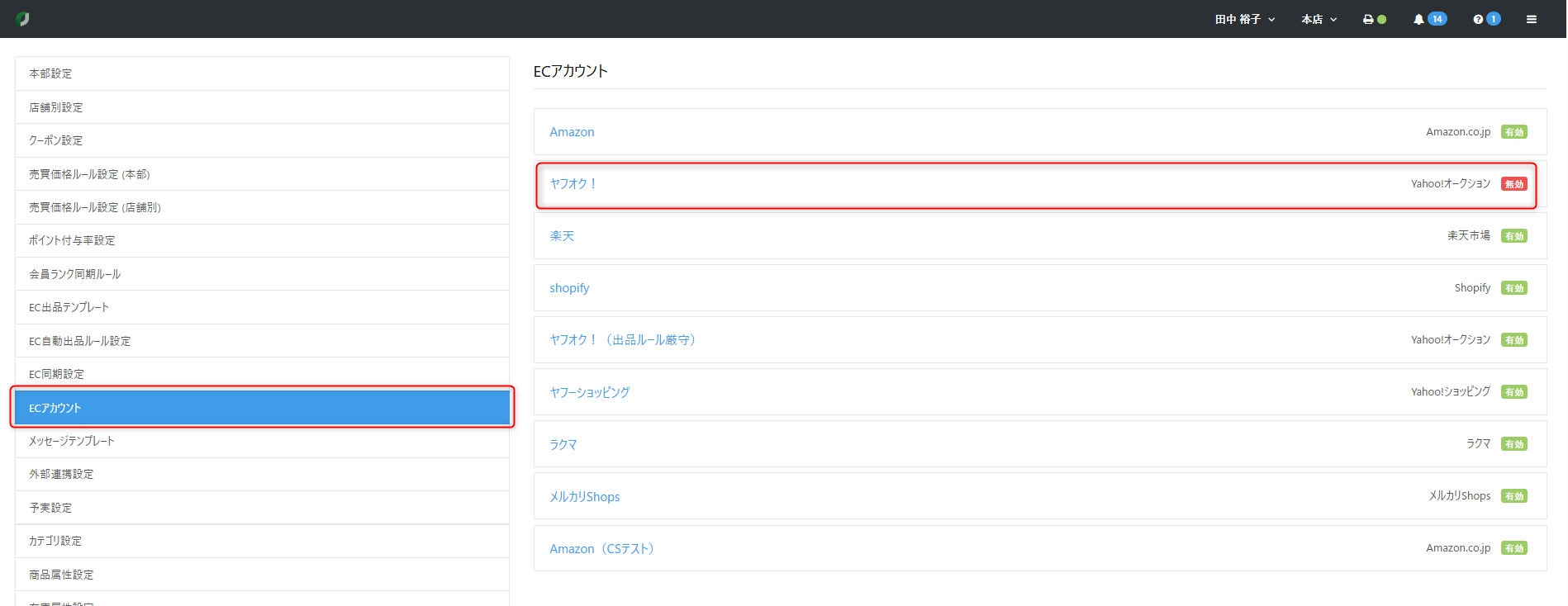Open 本部設定 in the sidebar
This screenshot has height=606, width=1568.
point(262,73)
